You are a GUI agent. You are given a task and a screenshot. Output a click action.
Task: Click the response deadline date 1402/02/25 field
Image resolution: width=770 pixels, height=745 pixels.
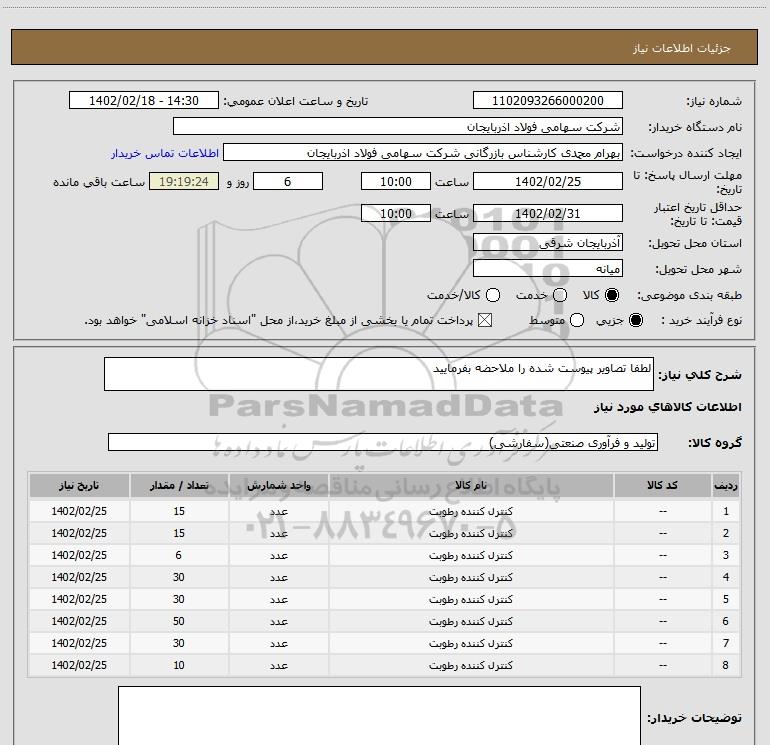click(x=548, y=181)
